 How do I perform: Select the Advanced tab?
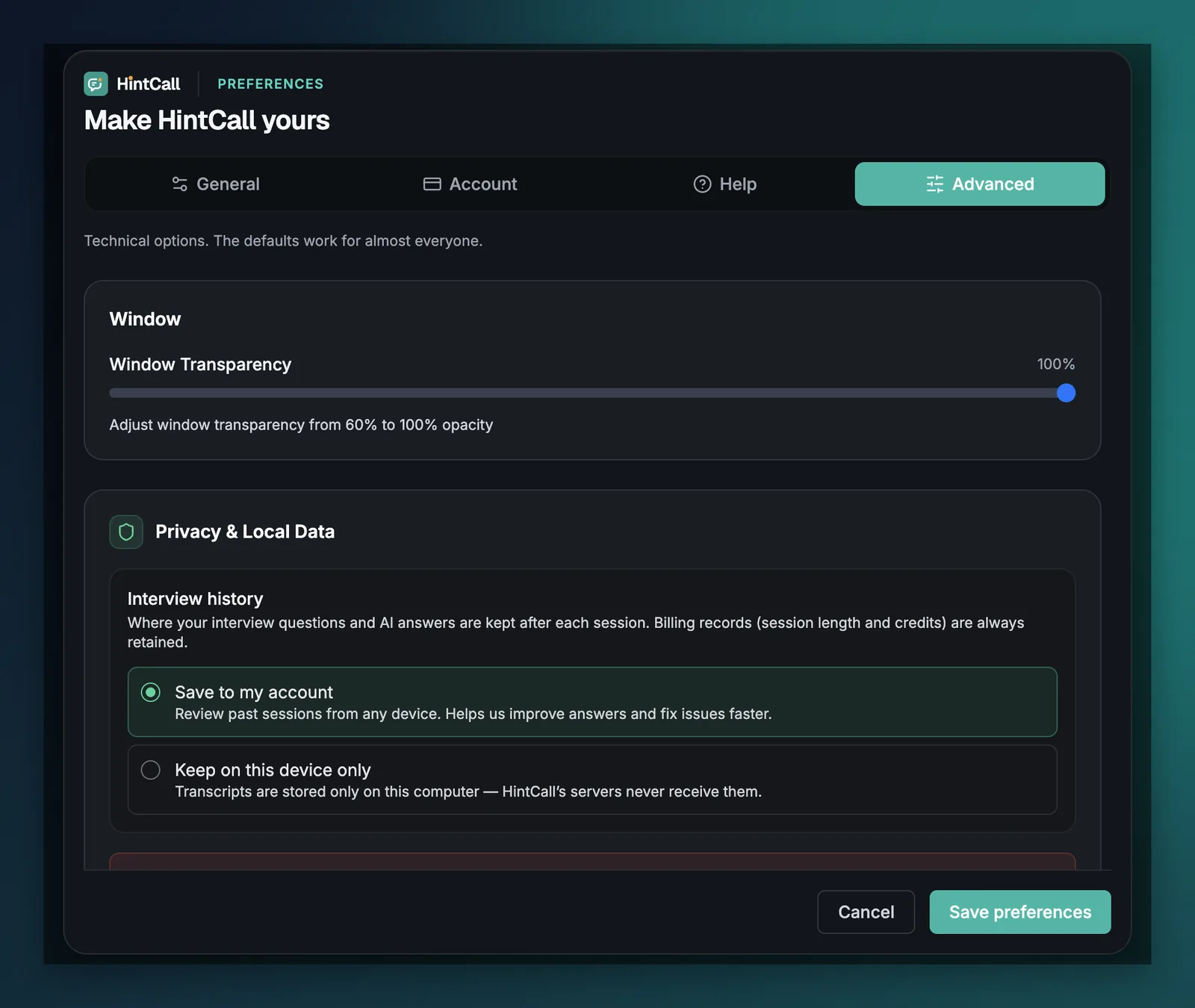pyautogui.click(x=980, y=184)
